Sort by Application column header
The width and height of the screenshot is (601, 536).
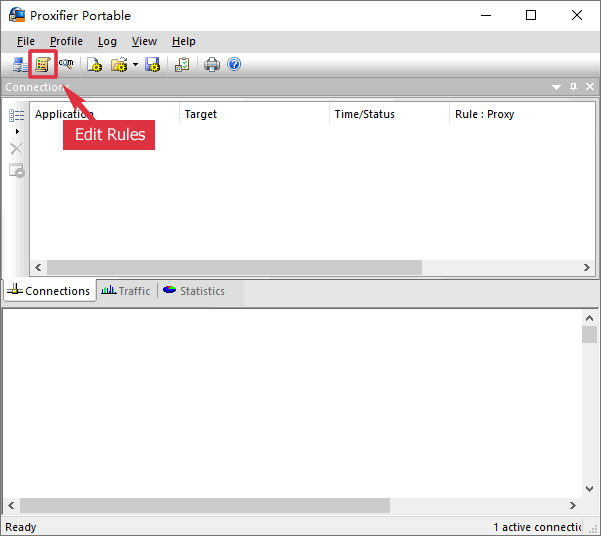pyautogui.click(x=105, y=114)
